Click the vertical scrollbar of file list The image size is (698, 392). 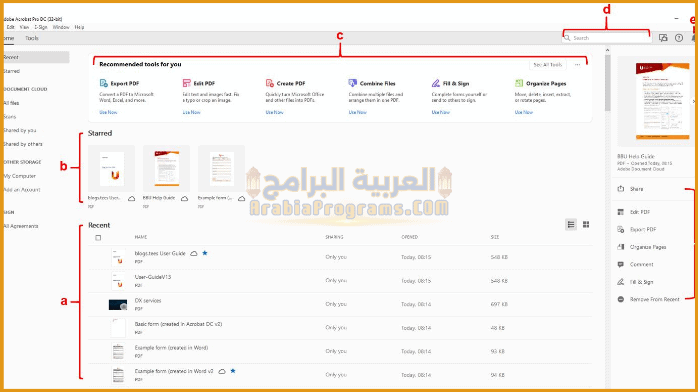pyautogui.click(x=608, y=84)
